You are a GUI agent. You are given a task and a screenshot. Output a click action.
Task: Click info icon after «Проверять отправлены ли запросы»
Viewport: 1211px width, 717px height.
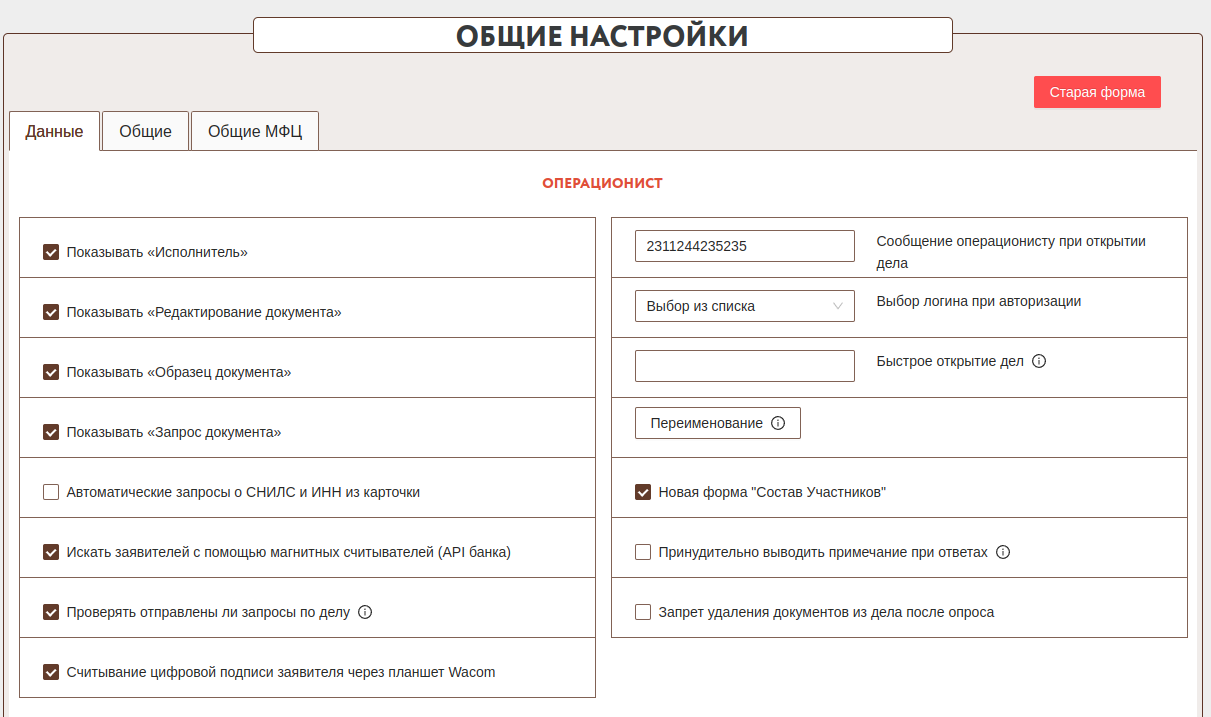(x=365, y=612)
